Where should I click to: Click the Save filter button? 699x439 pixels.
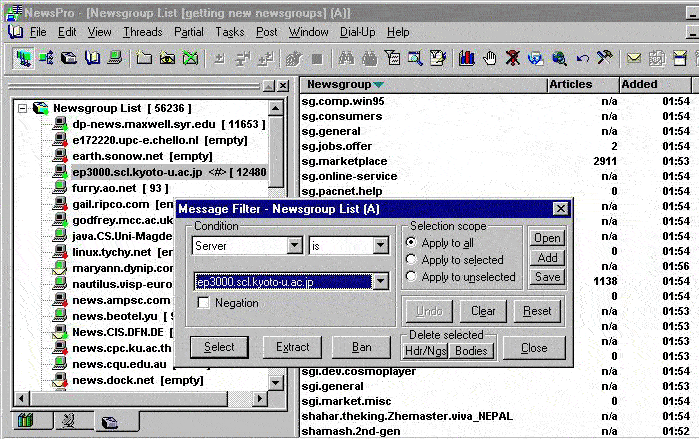tap(547, 277)
